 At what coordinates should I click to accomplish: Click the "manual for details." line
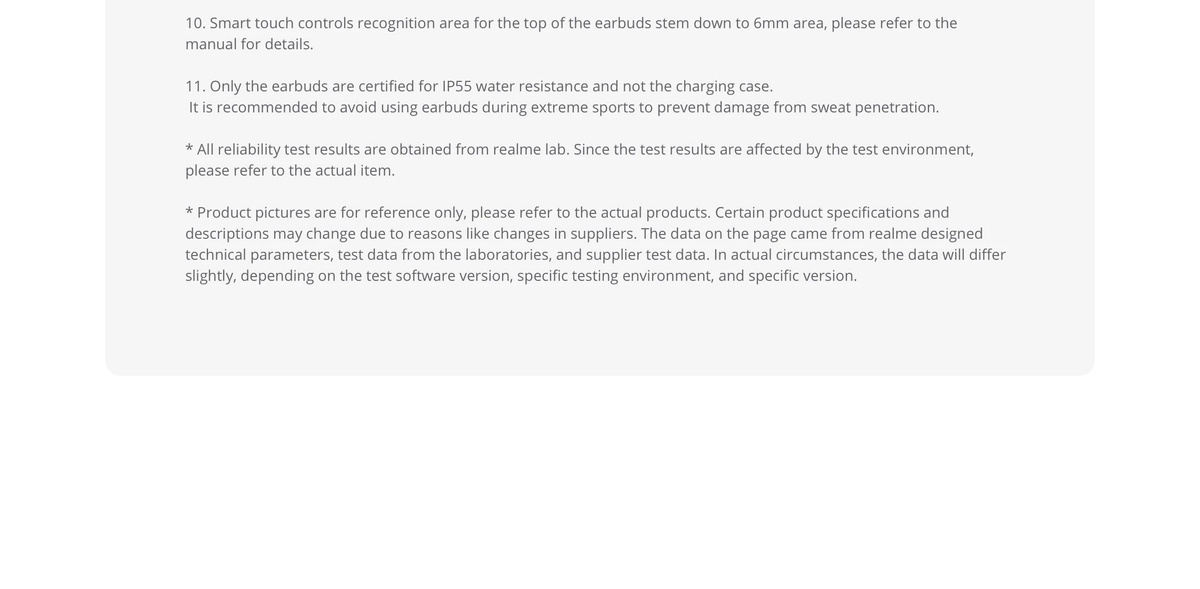point(249,44)
